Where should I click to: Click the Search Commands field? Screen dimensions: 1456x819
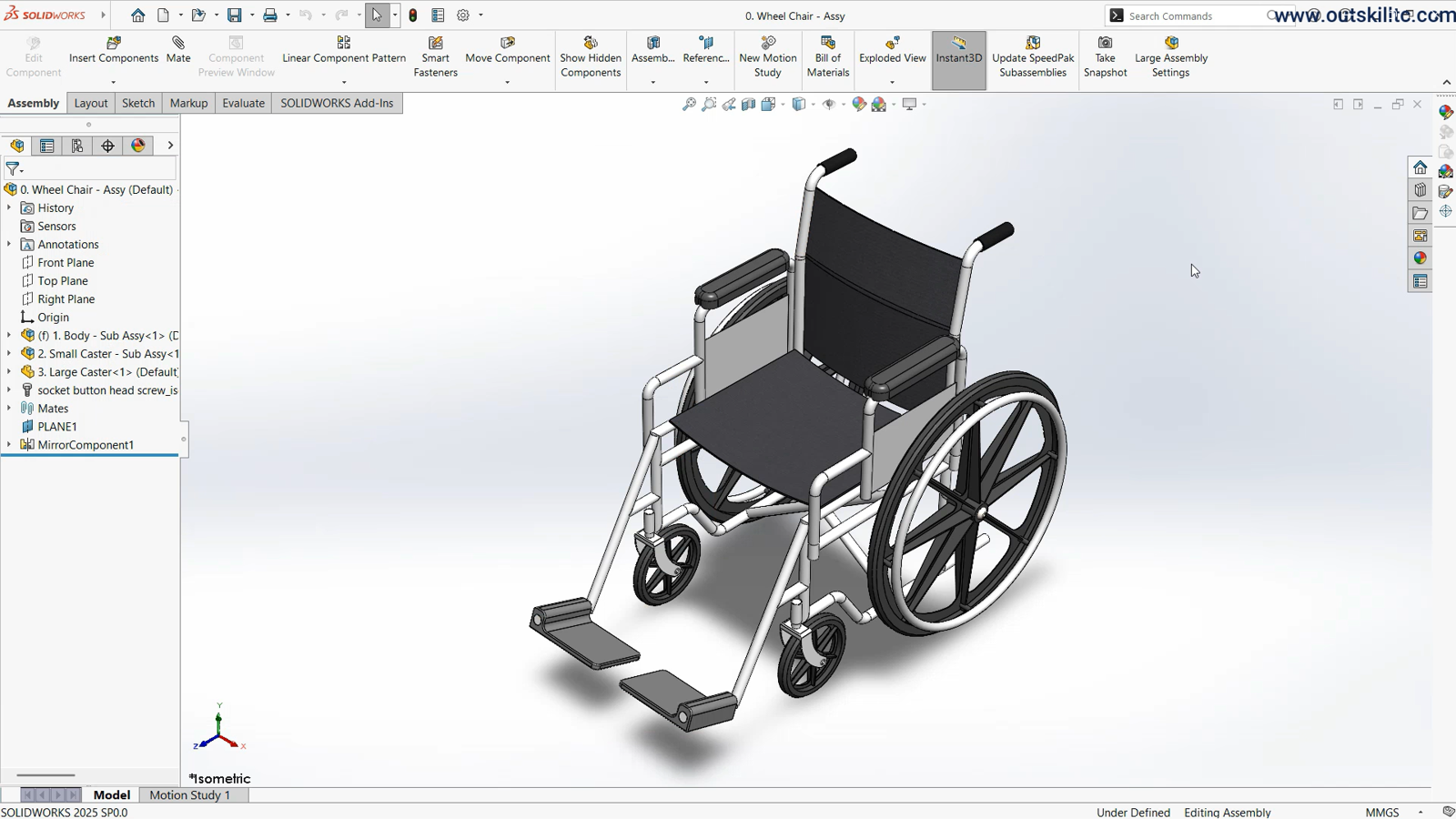[x=1197, y=15]
